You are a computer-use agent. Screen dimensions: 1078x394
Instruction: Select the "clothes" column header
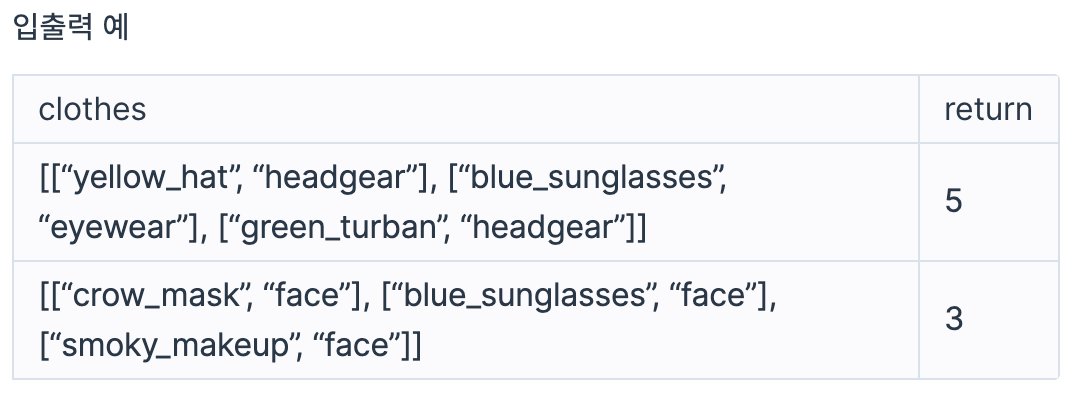(92, 109)
